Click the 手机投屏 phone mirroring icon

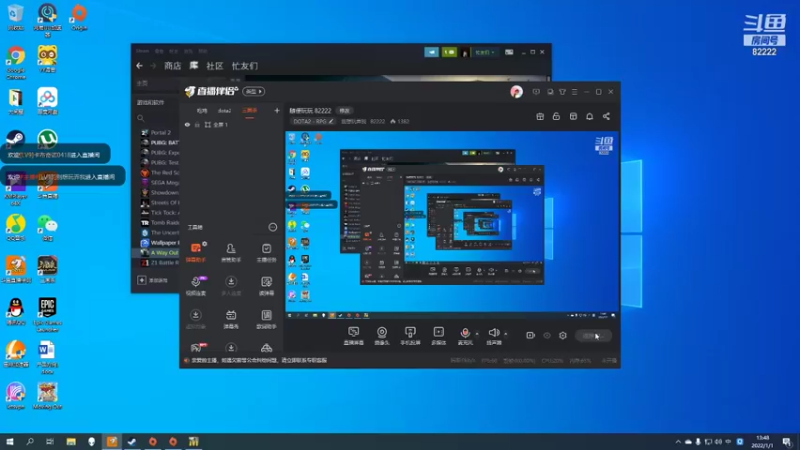pyautogui.click(x=410, y=336)
